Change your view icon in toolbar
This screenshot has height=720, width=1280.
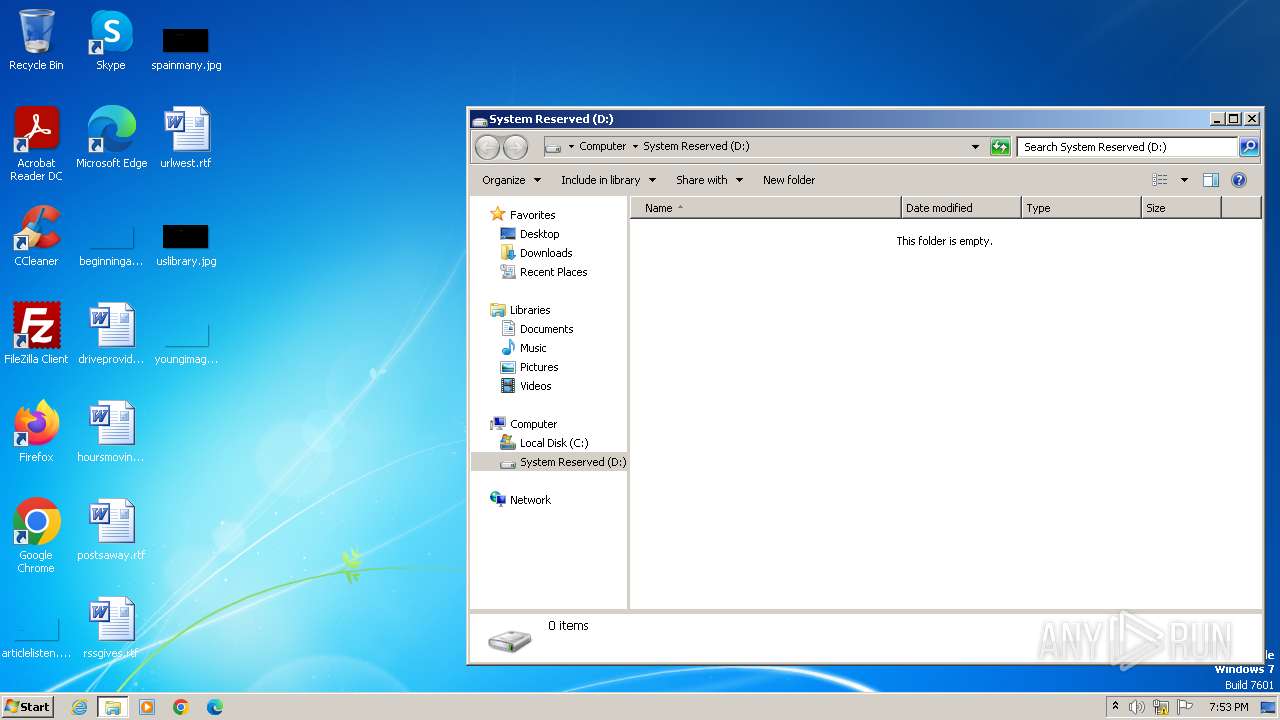(1160, 180)
